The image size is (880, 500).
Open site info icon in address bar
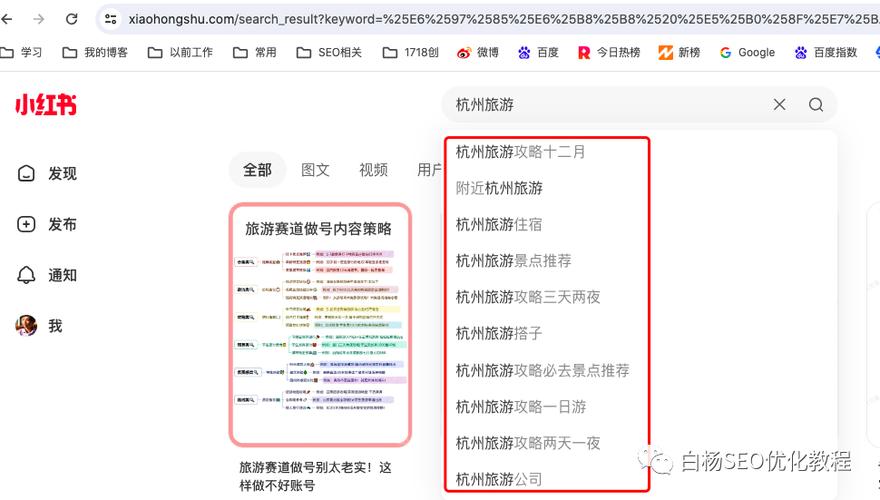[x=111, y=19]
